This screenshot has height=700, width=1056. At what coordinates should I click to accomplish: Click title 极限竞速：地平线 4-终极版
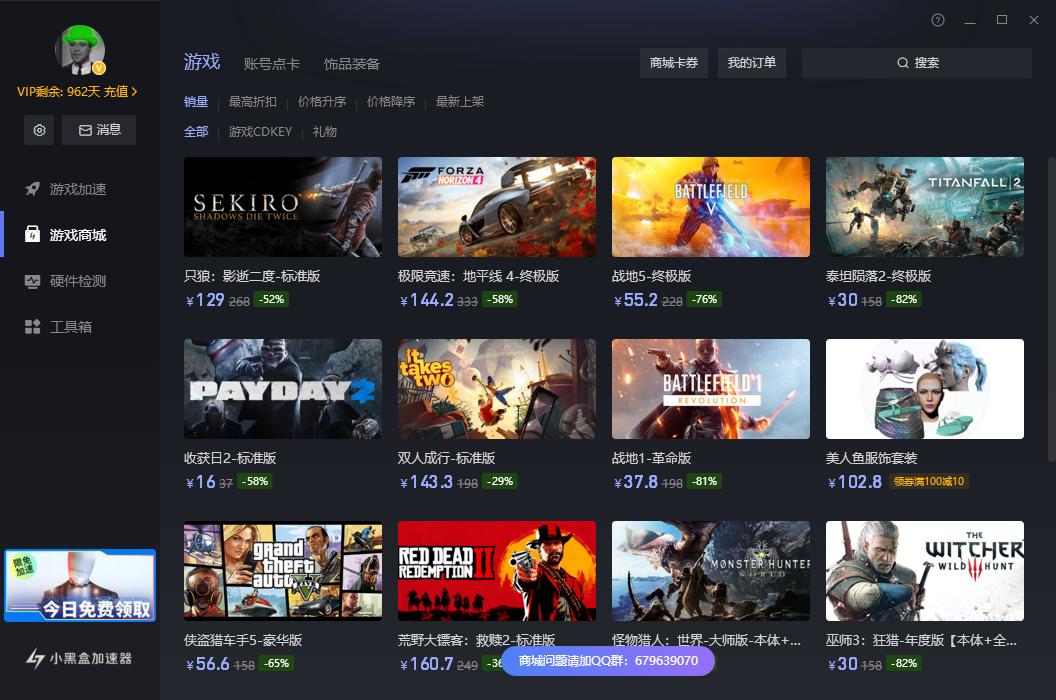[x=479, y=276]
